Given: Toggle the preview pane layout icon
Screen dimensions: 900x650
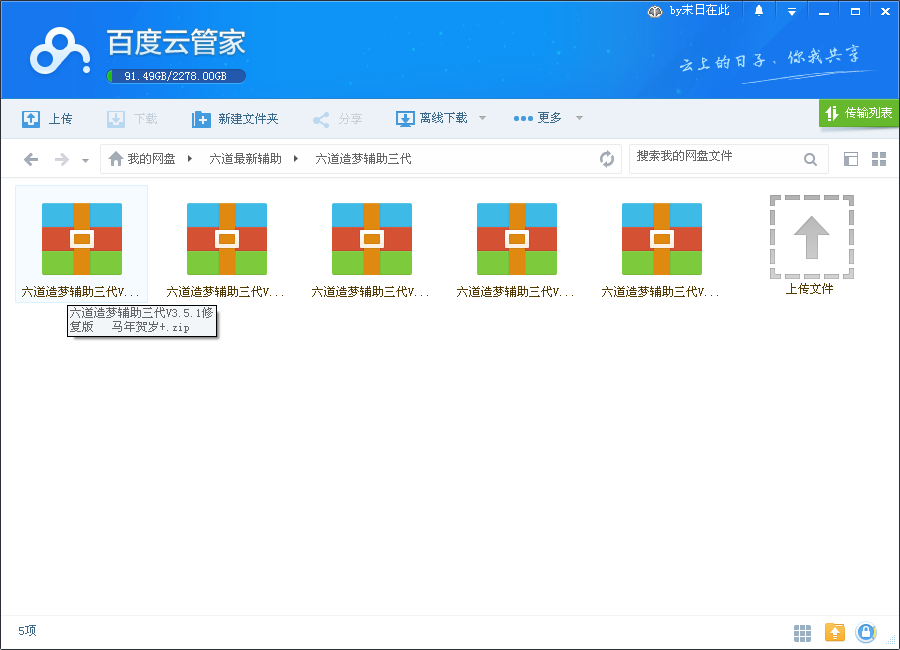Looking at the screenshot, I should [x=851, y=159].
